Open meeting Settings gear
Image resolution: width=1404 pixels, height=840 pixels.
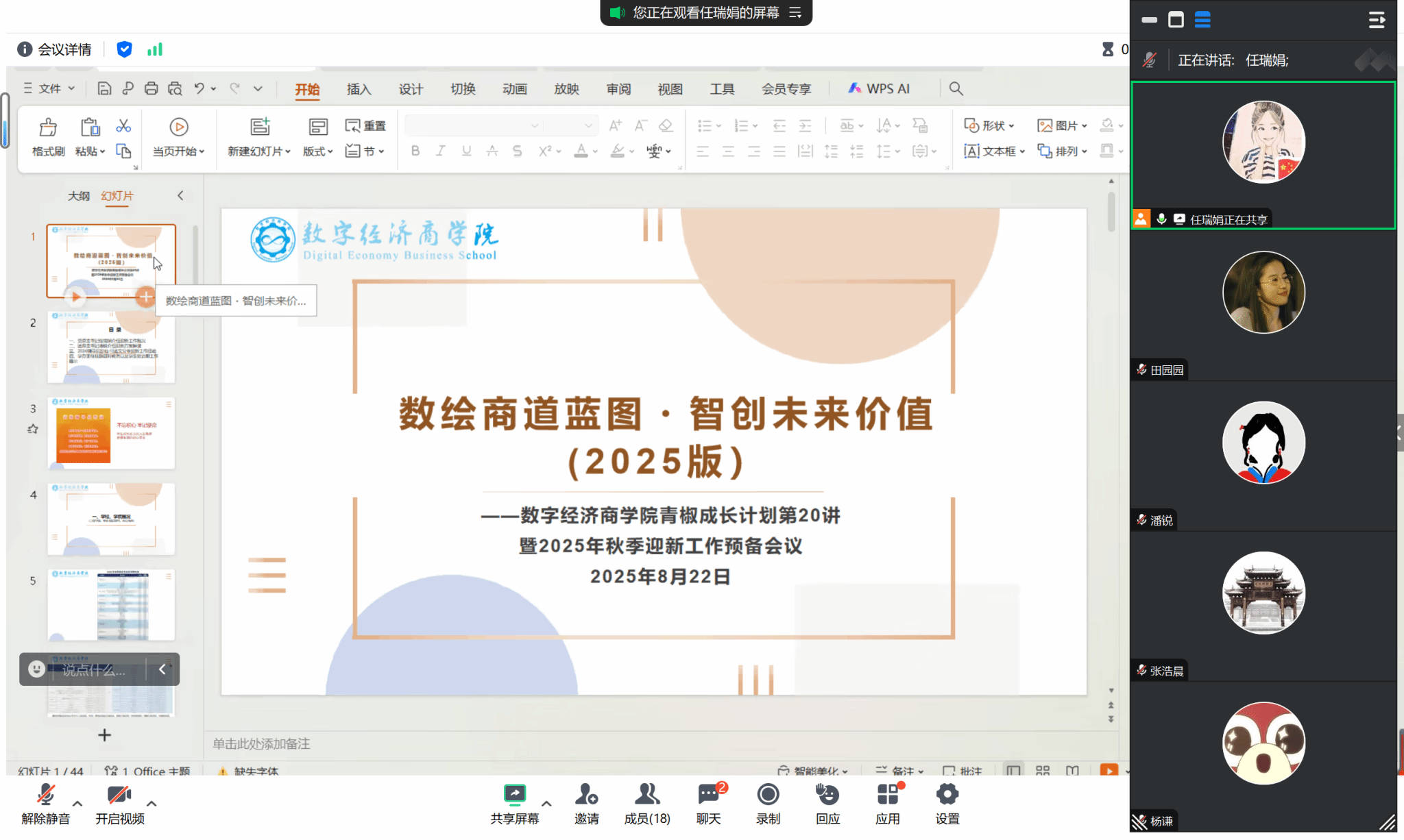point(947,795)
